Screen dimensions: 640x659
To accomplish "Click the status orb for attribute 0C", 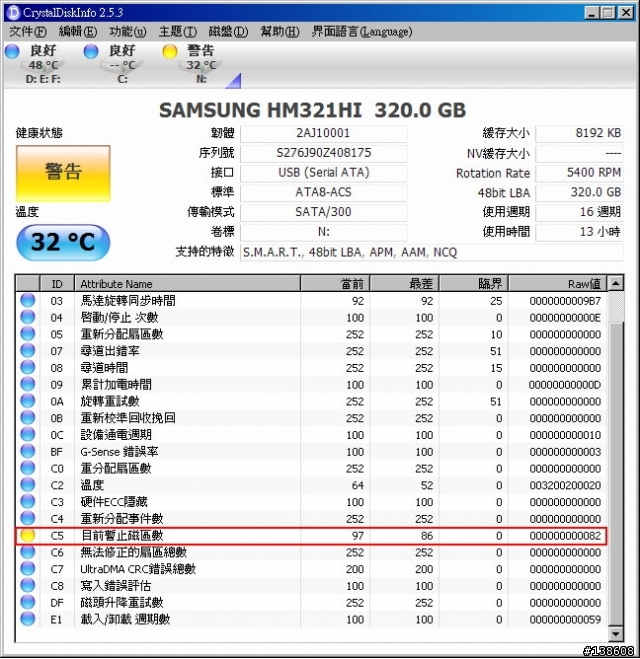I will [28, 435].
